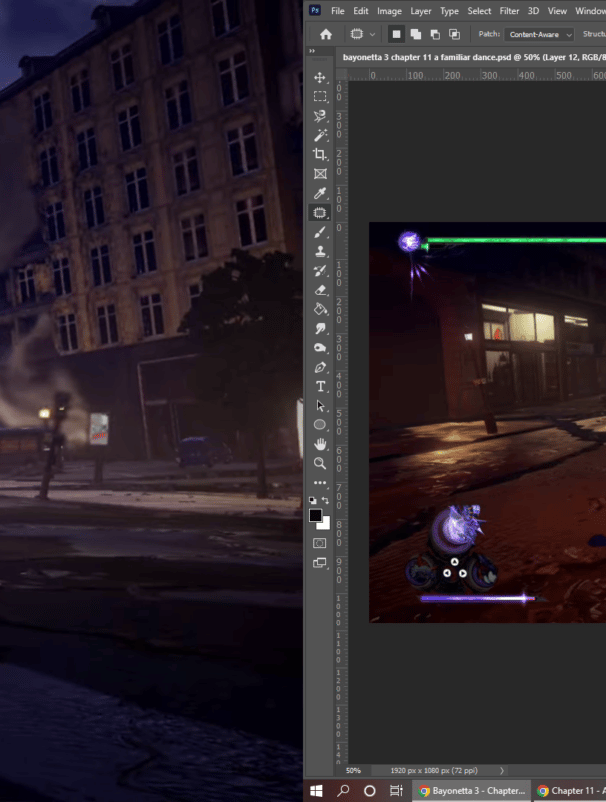Image resolution: width=606 pixels, height=802 pixels.
Task: Click the black foreground color swatch
Action: coord(316,516)
